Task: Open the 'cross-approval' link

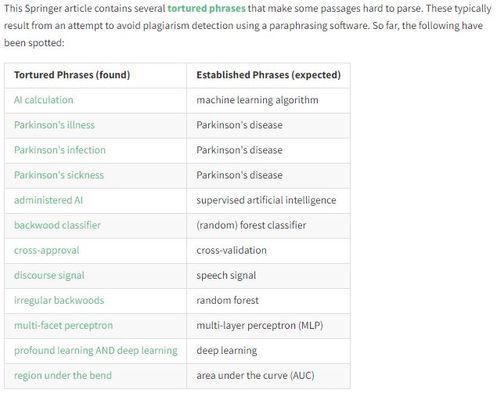Action: click(x=47, y=250)
